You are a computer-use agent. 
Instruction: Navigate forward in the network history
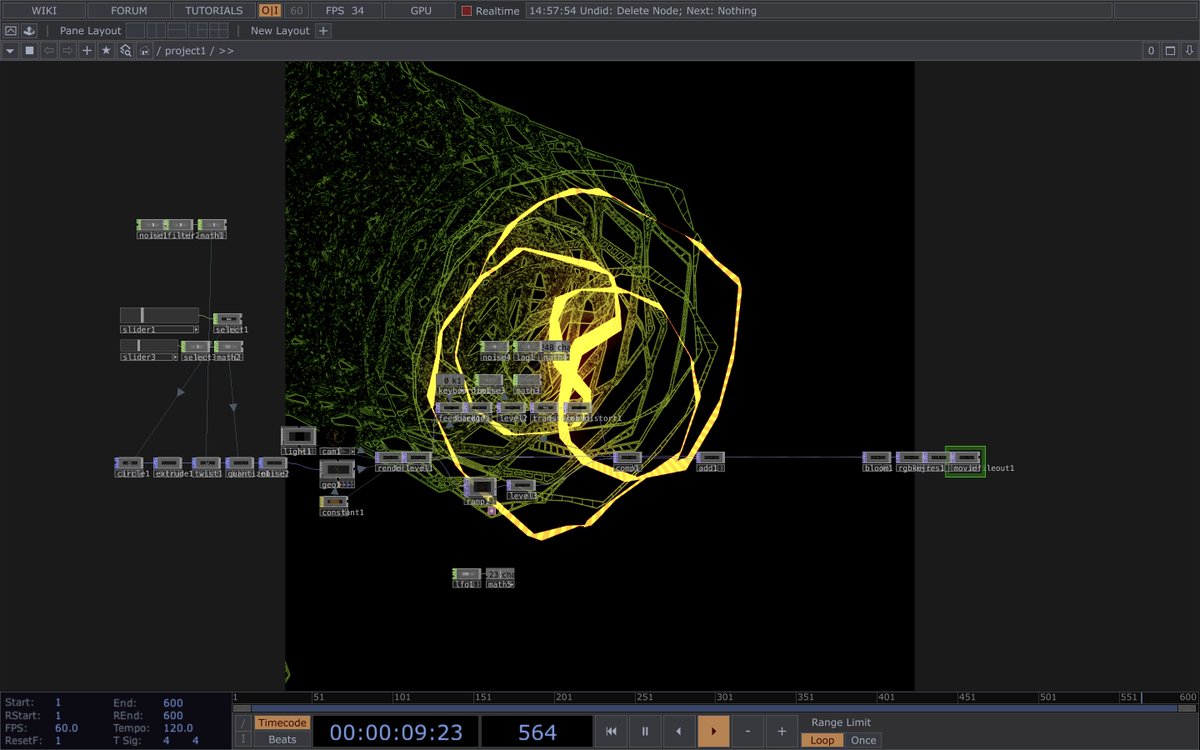click(x=68, y=50)
